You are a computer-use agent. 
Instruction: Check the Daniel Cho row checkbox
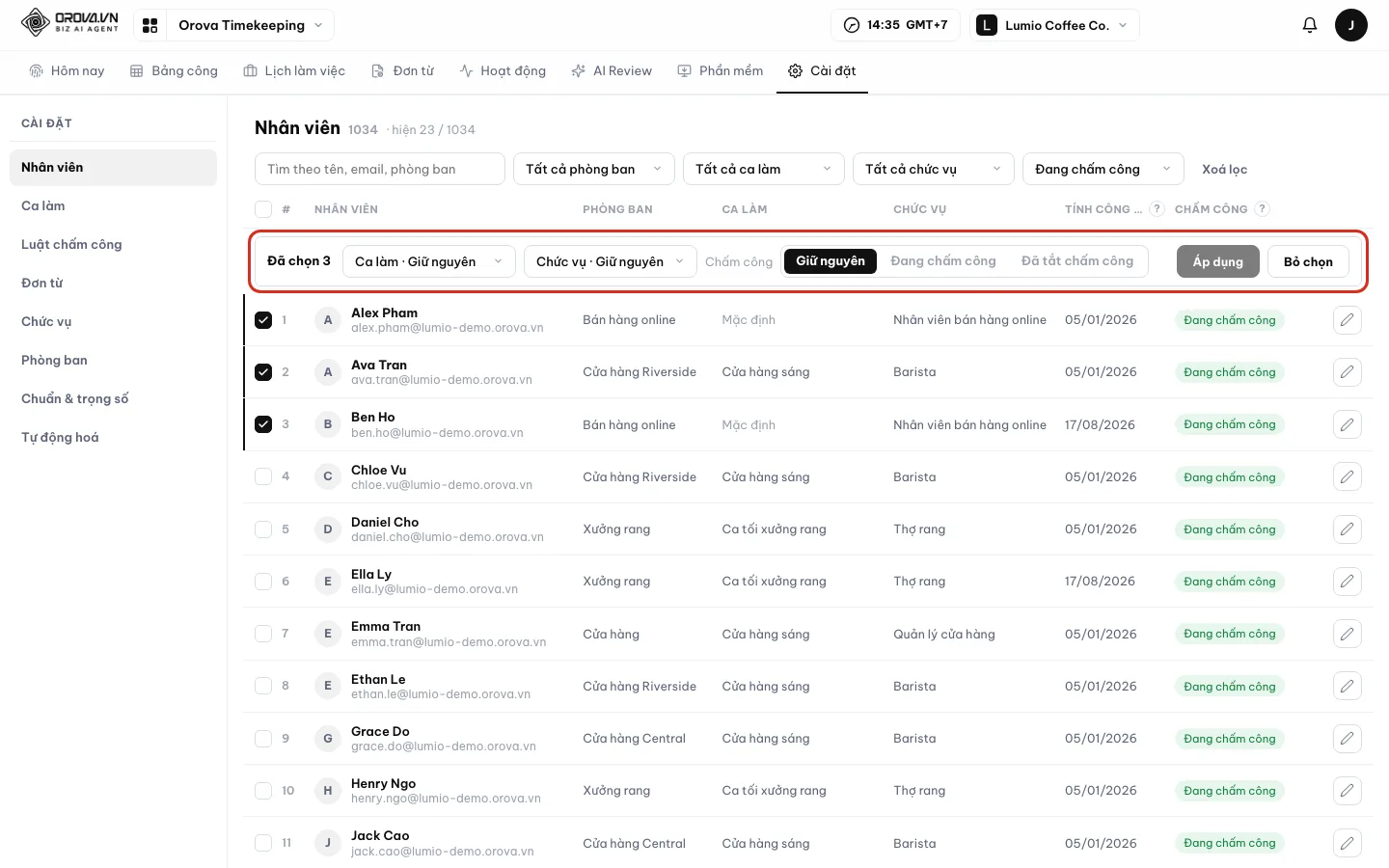(263, 529)
